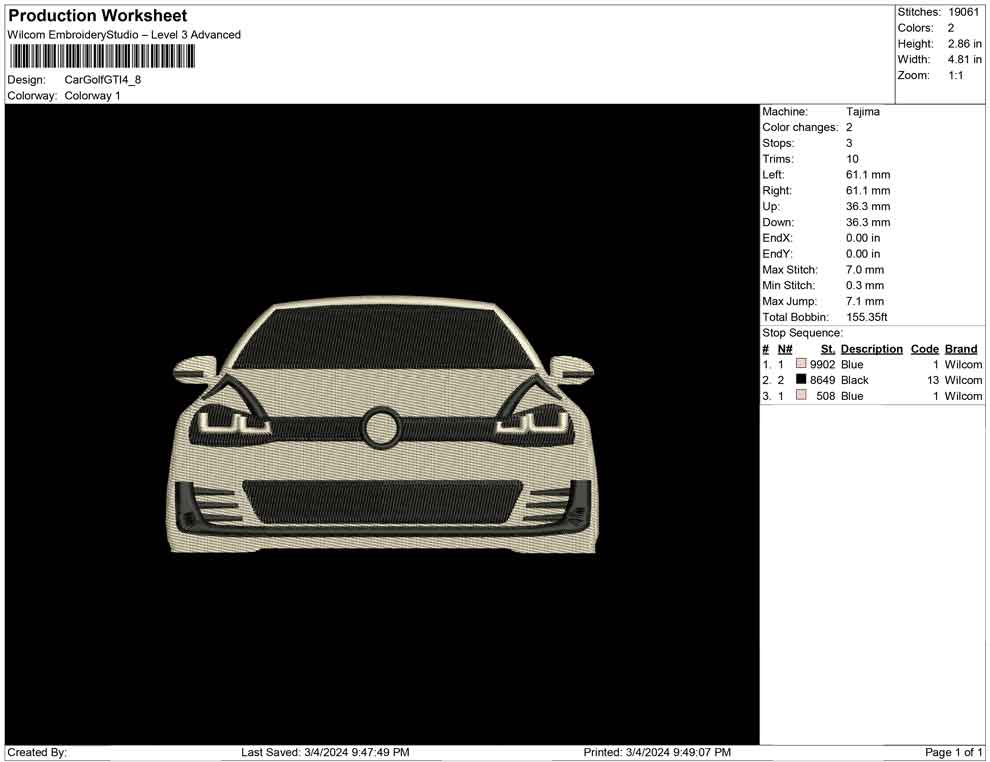Click the Stitches value 19061
990x762 pixels.
(x=965, y=12)
